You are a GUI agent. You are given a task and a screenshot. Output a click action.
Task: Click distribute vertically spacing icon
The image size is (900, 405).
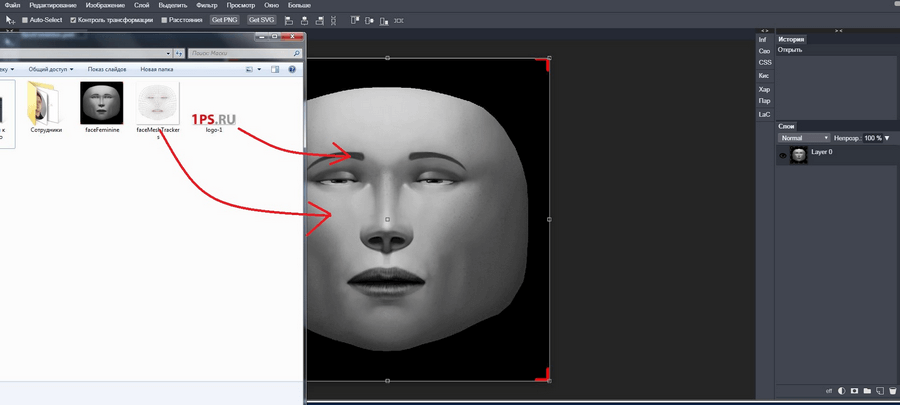399,20
